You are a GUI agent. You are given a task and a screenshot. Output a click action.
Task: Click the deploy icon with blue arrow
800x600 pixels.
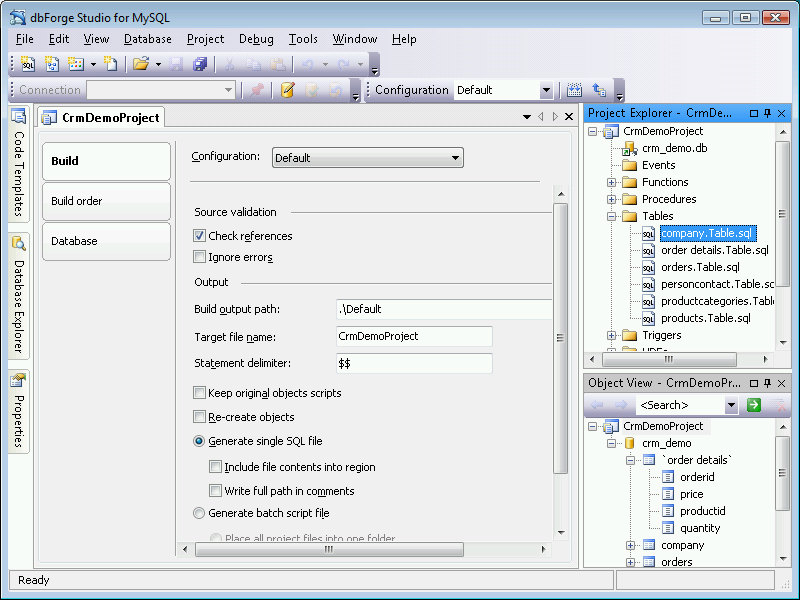click(x=599, y=90)
